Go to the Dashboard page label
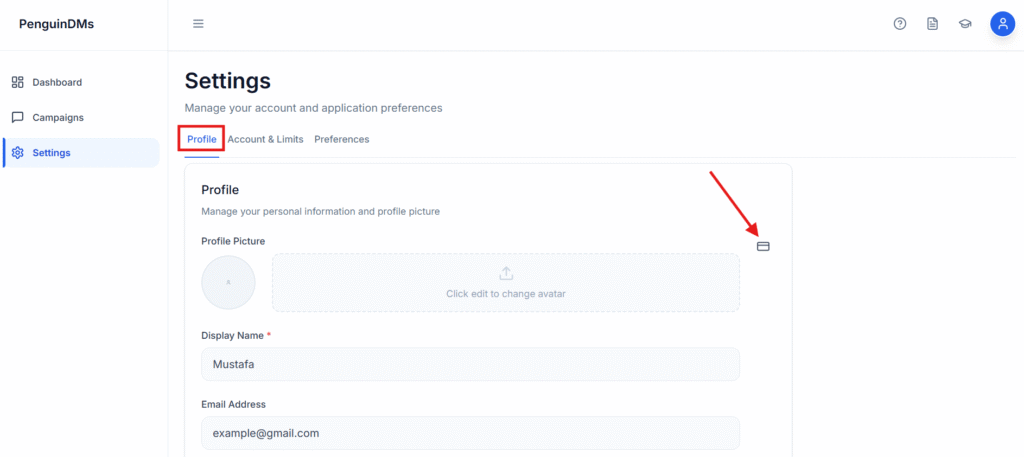This screenshot has height=457, width=1024. pos(57,82)
